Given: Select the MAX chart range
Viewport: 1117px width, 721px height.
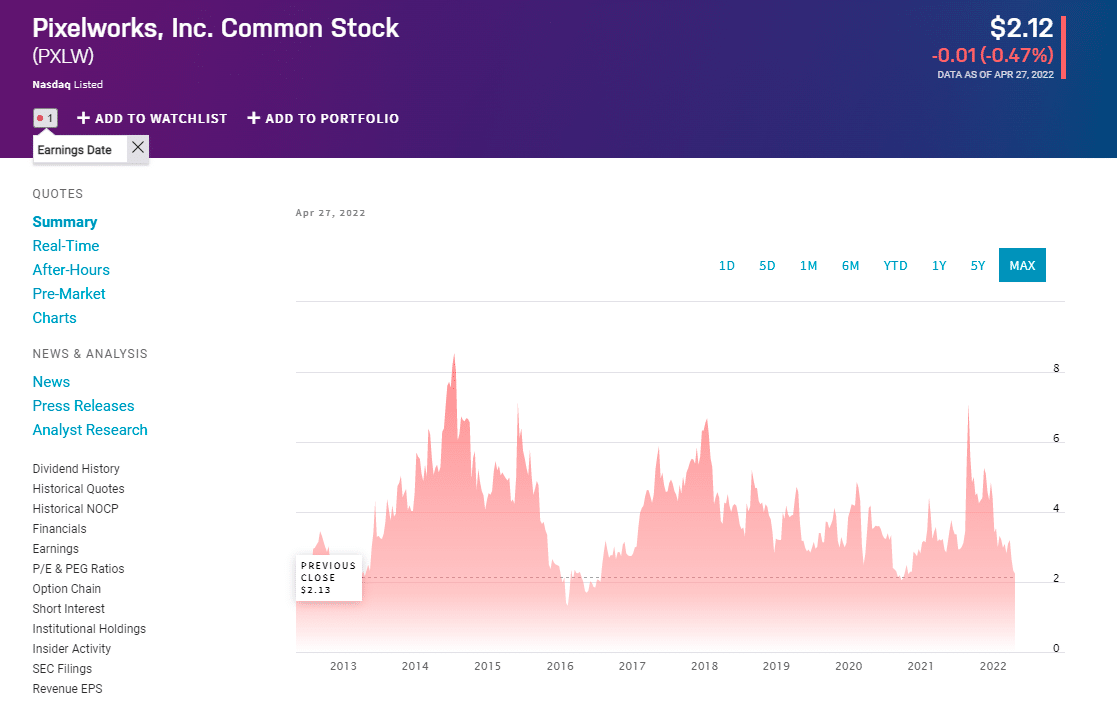Looking at the screenshot, I should click(x=1022, y=265).
